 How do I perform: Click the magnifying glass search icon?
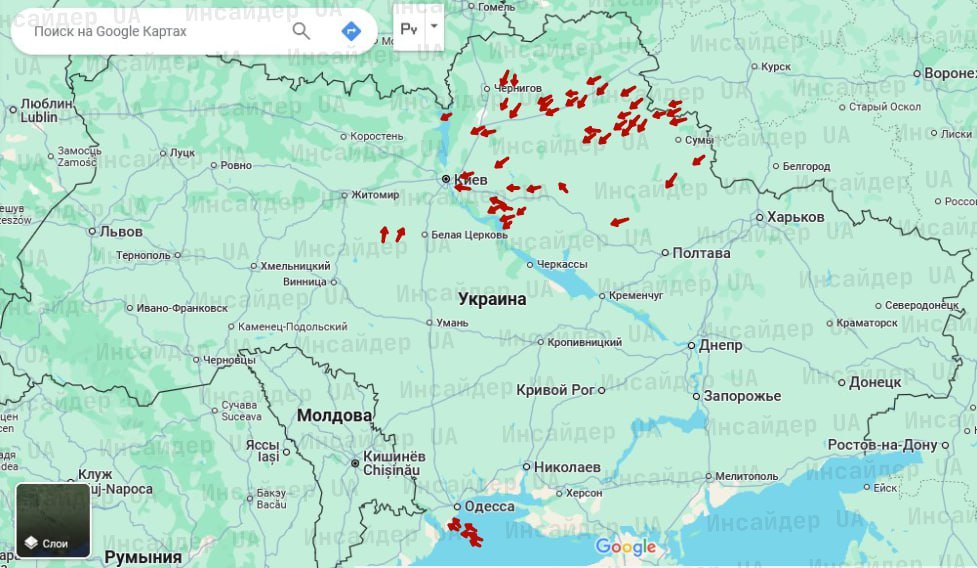pos(301,31)
